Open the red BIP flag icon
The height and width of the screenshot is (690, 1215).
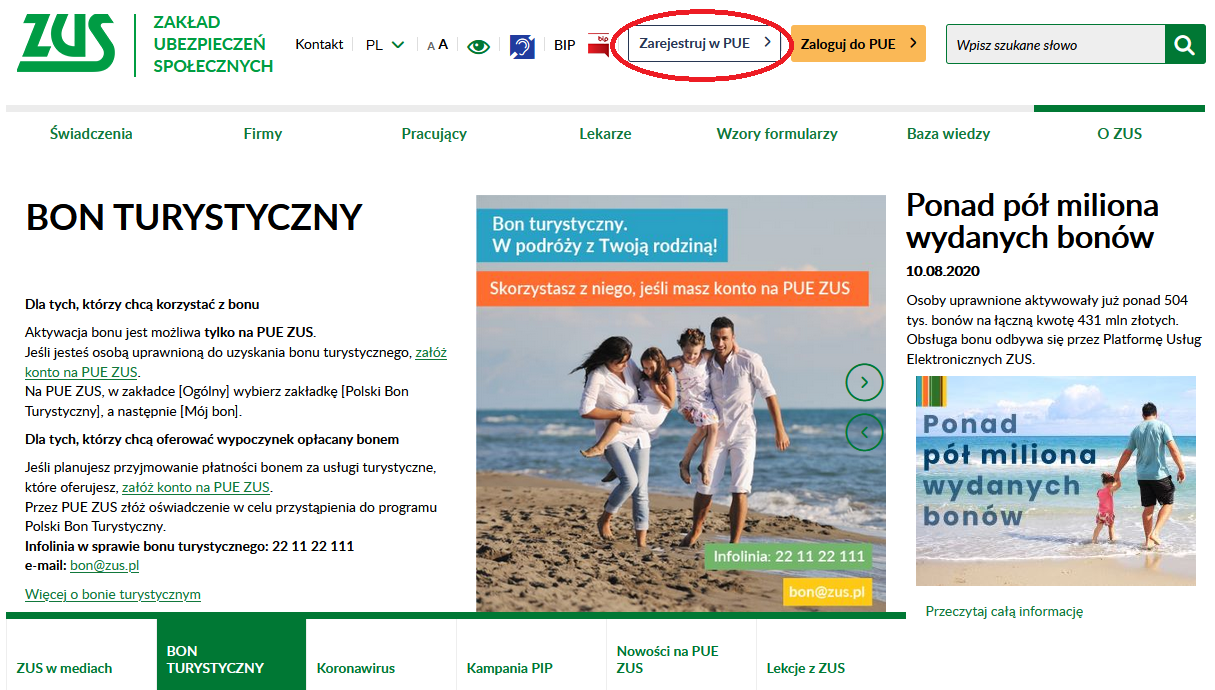[x=598, y=44]
